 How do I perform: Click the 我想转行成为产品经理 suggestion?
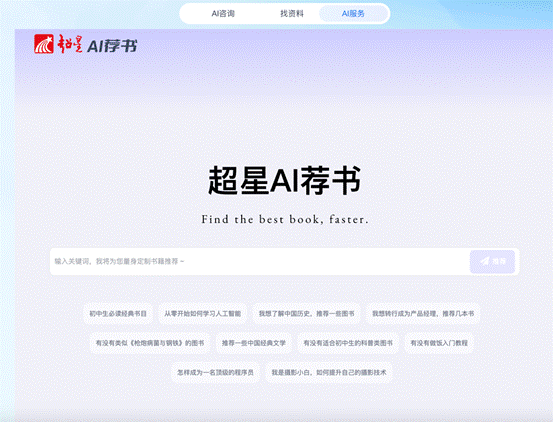423,313
